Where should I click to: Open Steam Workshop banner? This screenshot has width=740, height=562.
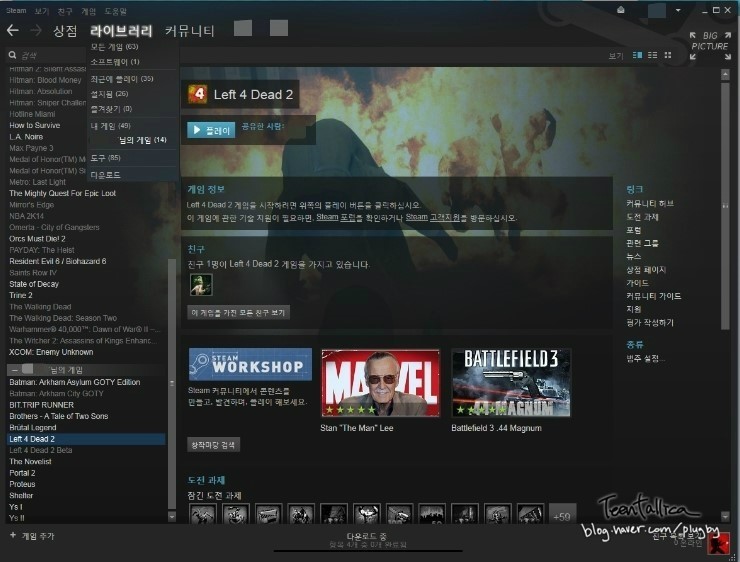(x=250, y=364)
